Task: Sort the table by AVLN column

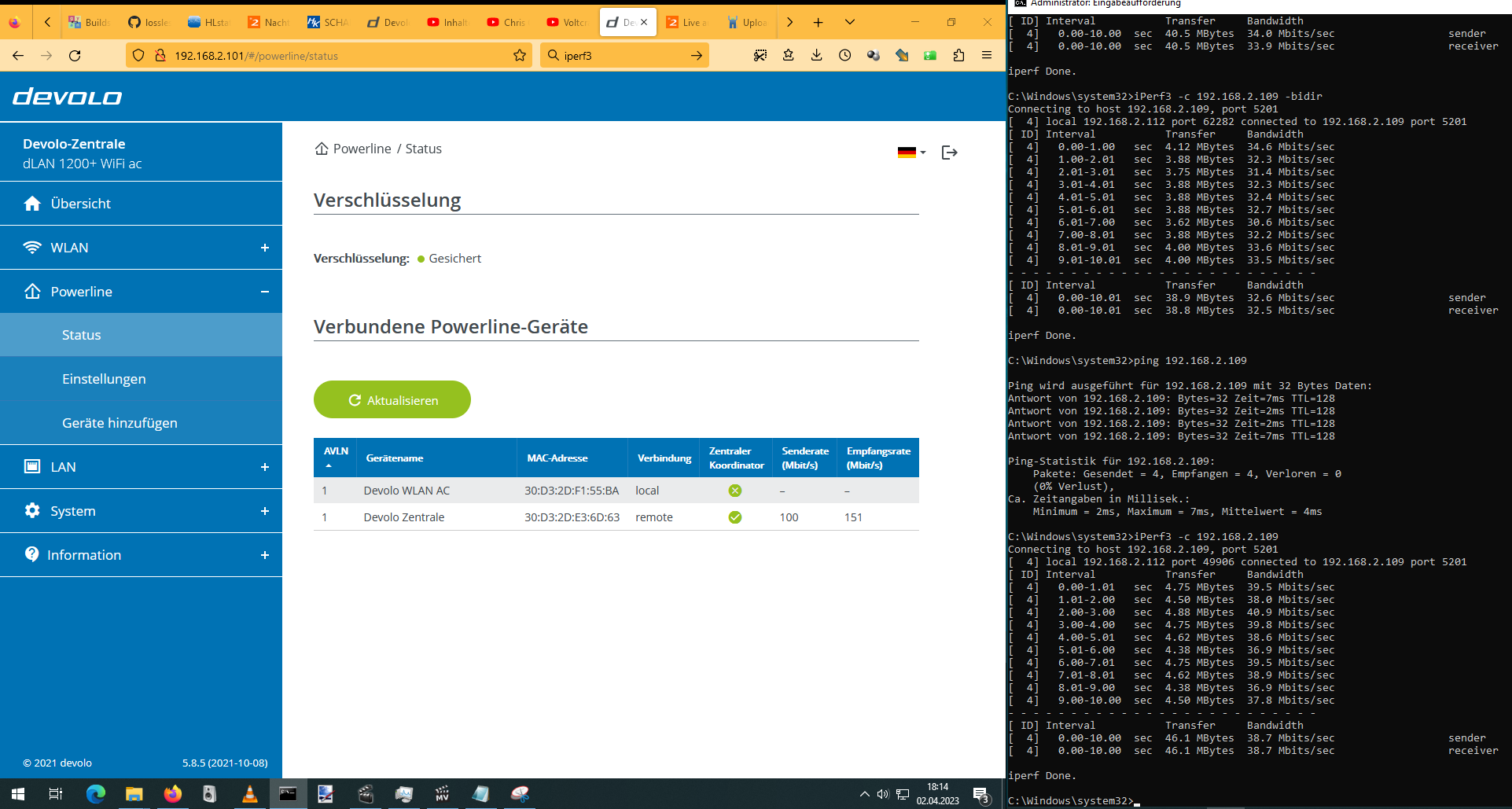Action: pos(336,458)
